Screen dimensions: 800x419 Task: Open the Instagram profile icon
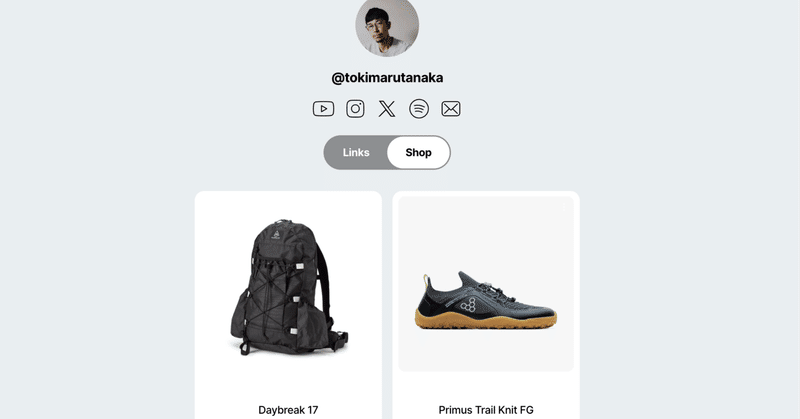[355, 109]
